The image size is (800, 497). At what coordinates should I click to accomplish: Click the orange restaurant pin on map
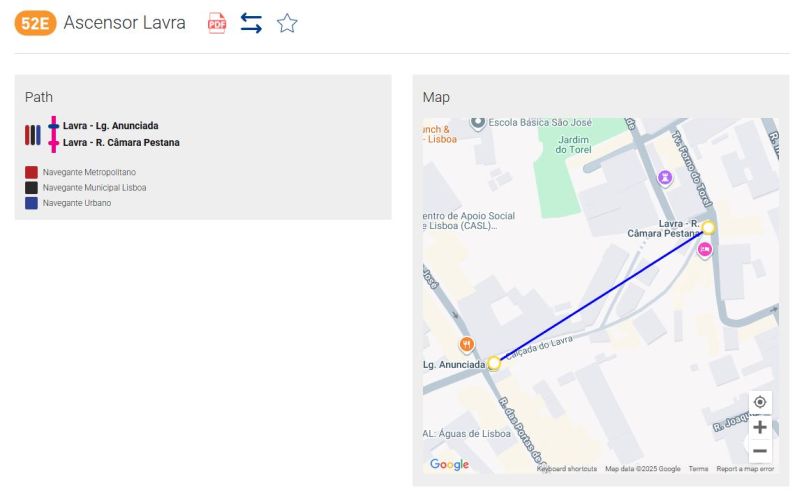point(466,345)
